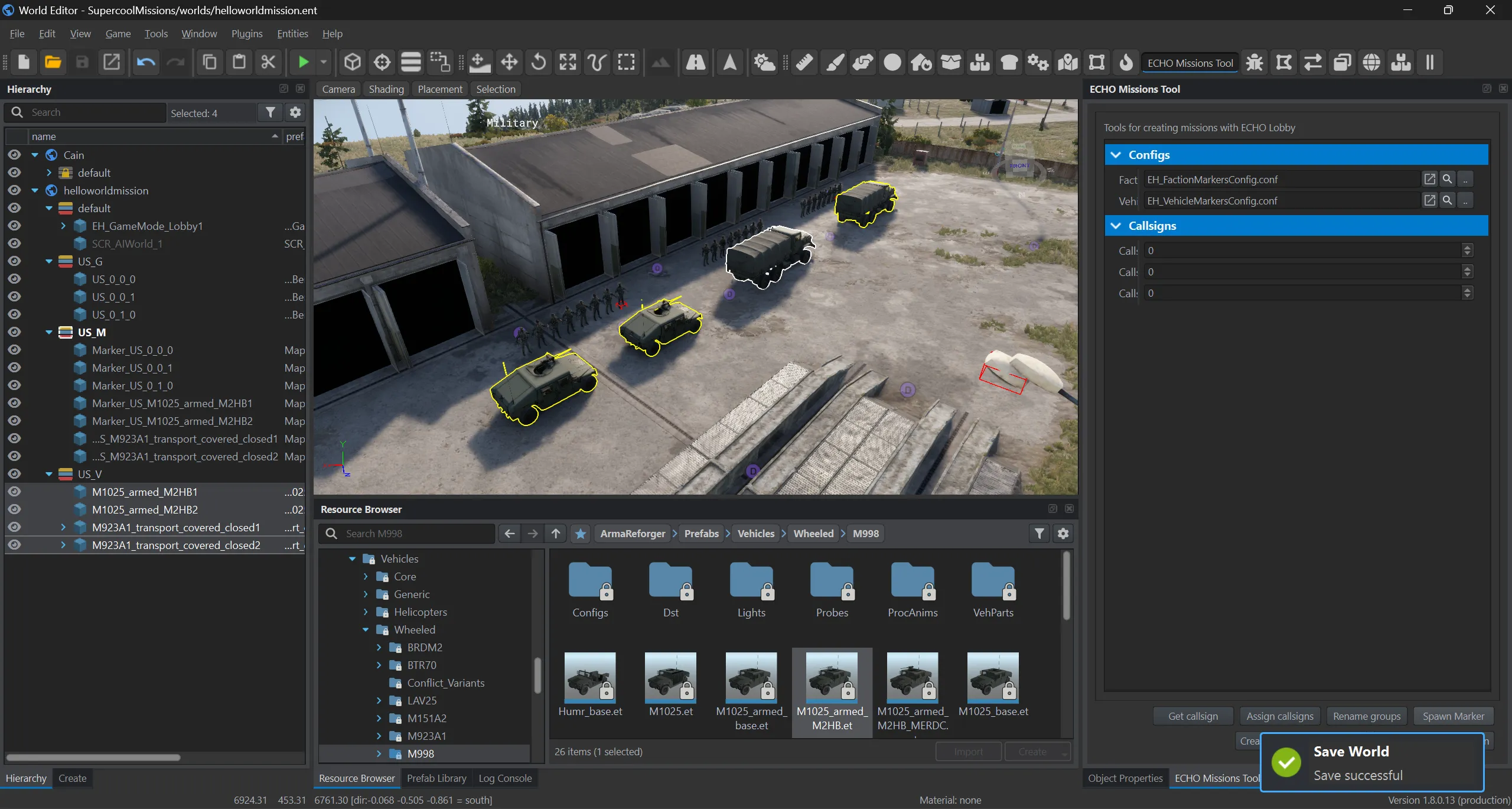Click the Spawn Marker button
Viewport: 1512px width, 809px height.
[x=1454, y=716]
